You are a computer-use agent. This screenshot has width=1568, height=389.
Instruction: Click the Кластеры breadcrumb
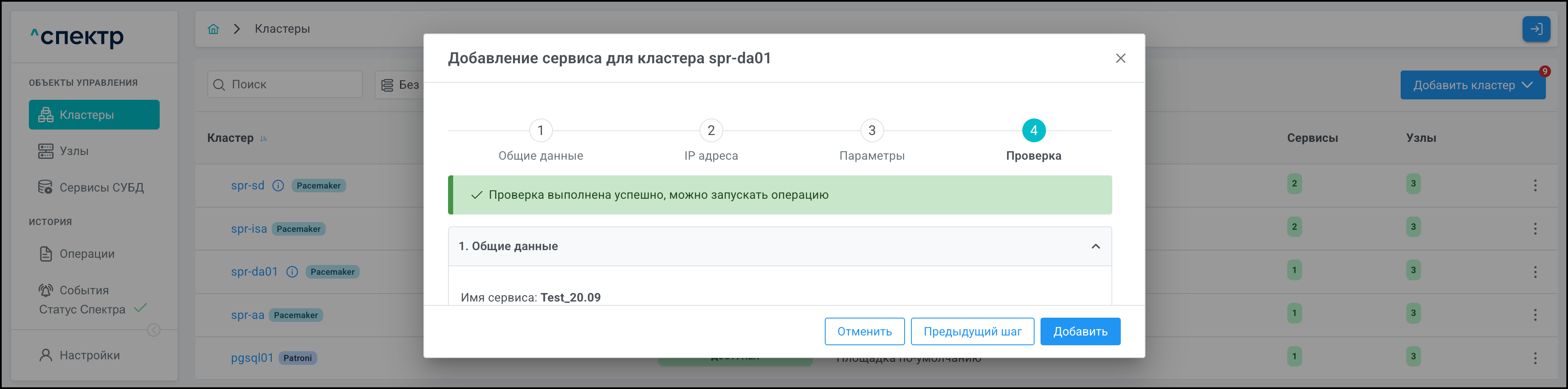point(282,29)
